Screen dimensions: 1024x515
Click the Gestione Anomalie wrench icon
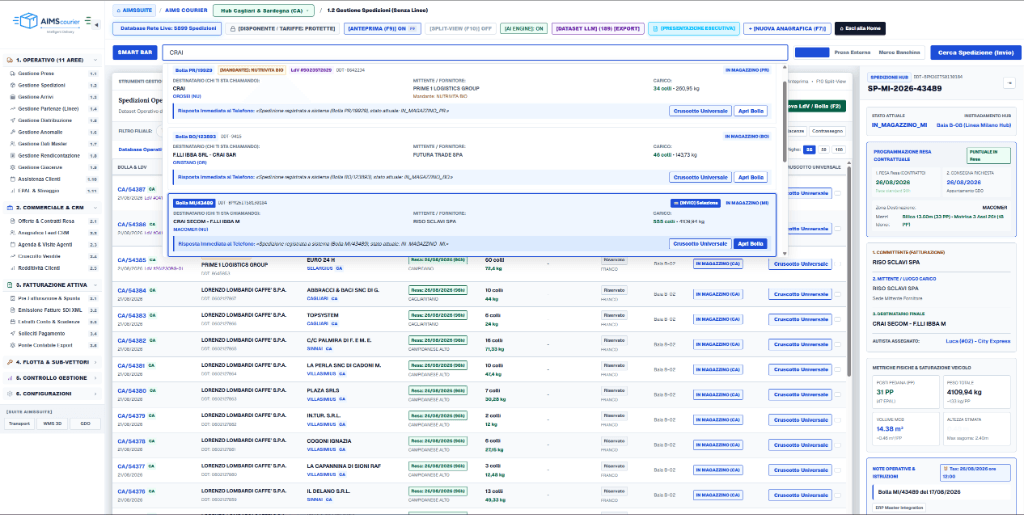coord(12,133)
